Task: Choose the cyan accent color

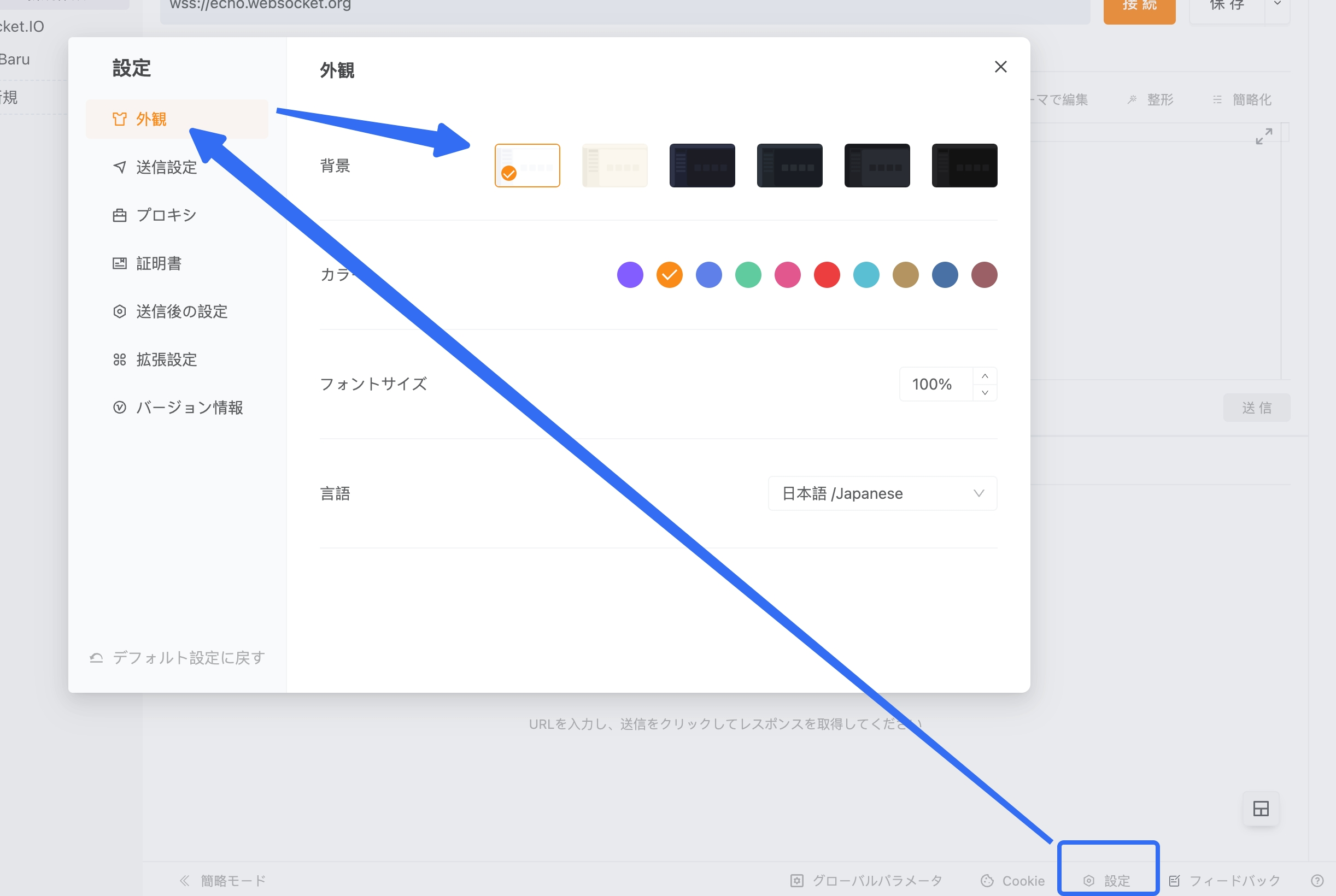Action: pyautogui.click(x=866, y=275)
